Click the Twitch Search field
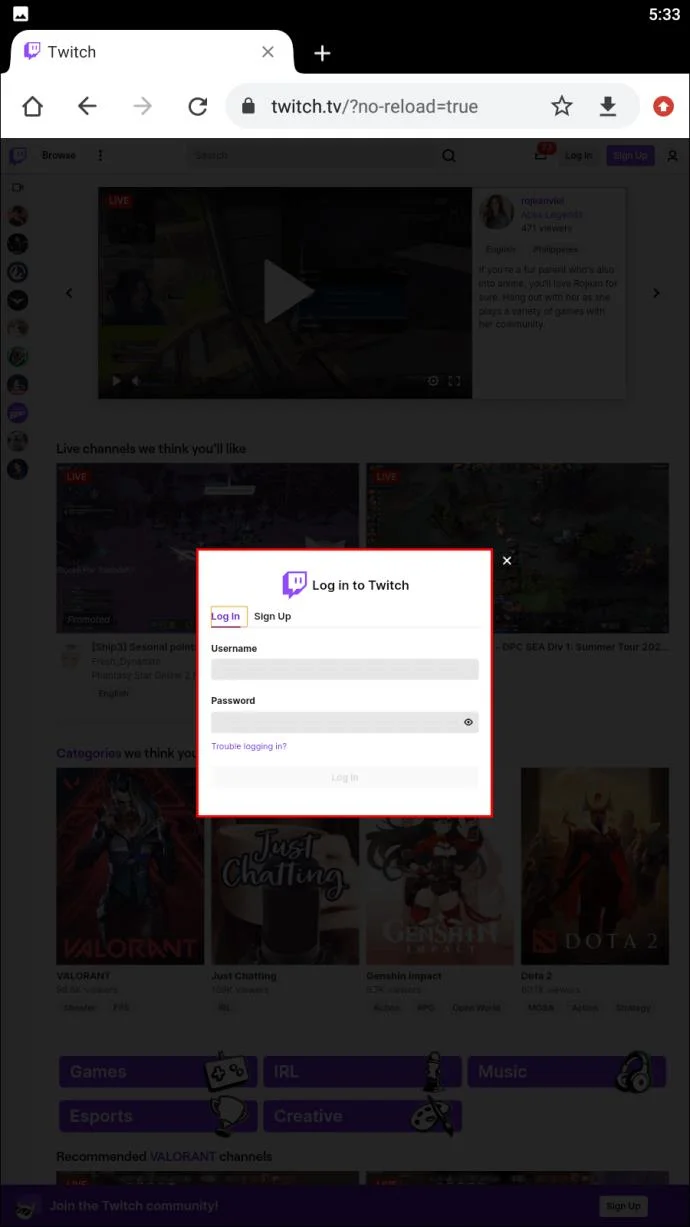 [x=310, y=156]
